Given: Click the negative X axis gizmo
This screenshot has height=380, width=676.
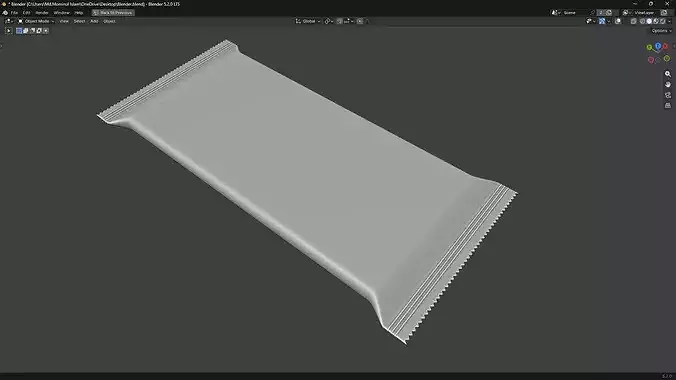Looking at the screenshot, I should coord(651,60).
